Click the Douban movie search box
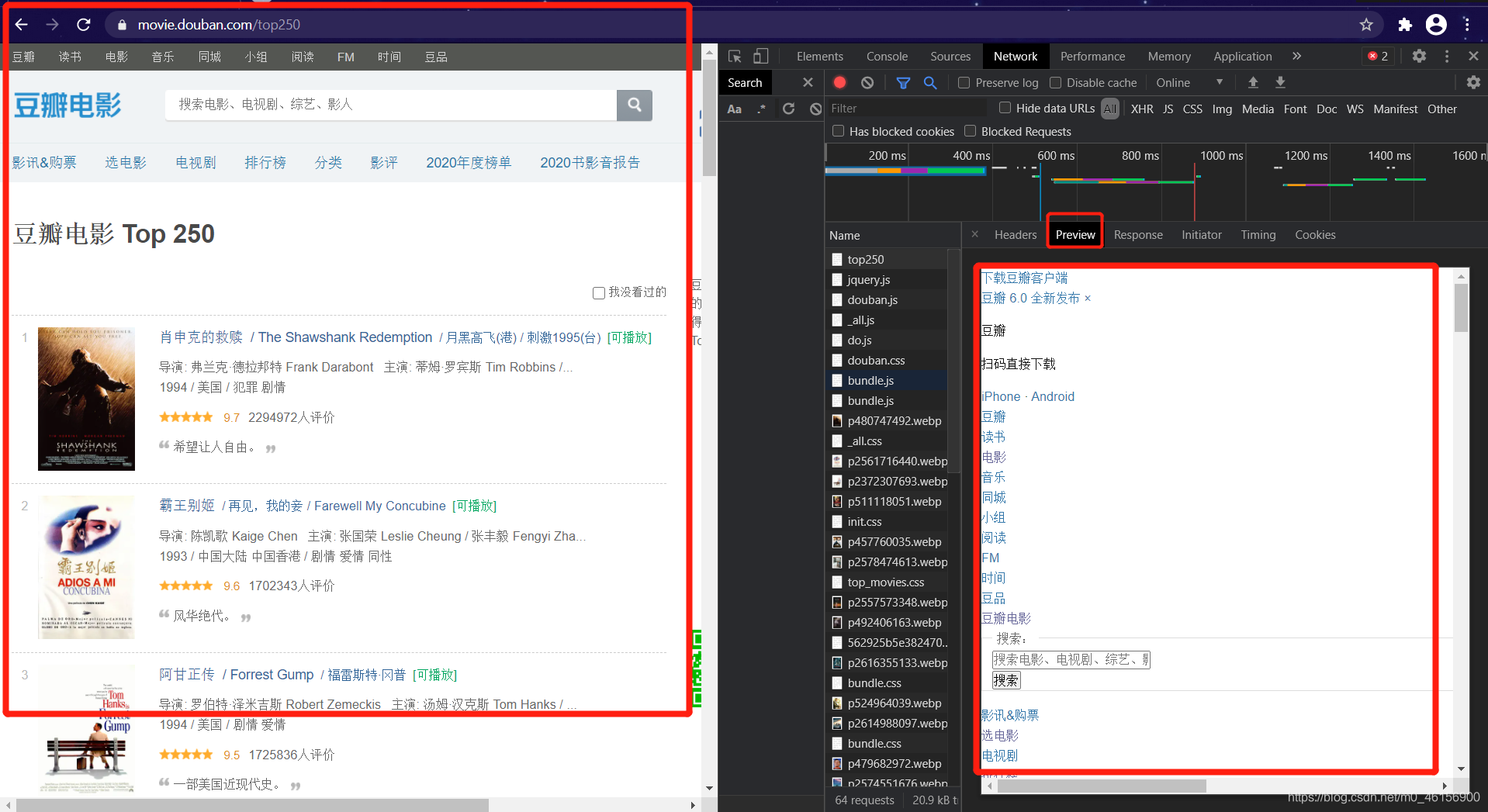The width and height of the screenshot is (1488, 812). click(390, 105)
